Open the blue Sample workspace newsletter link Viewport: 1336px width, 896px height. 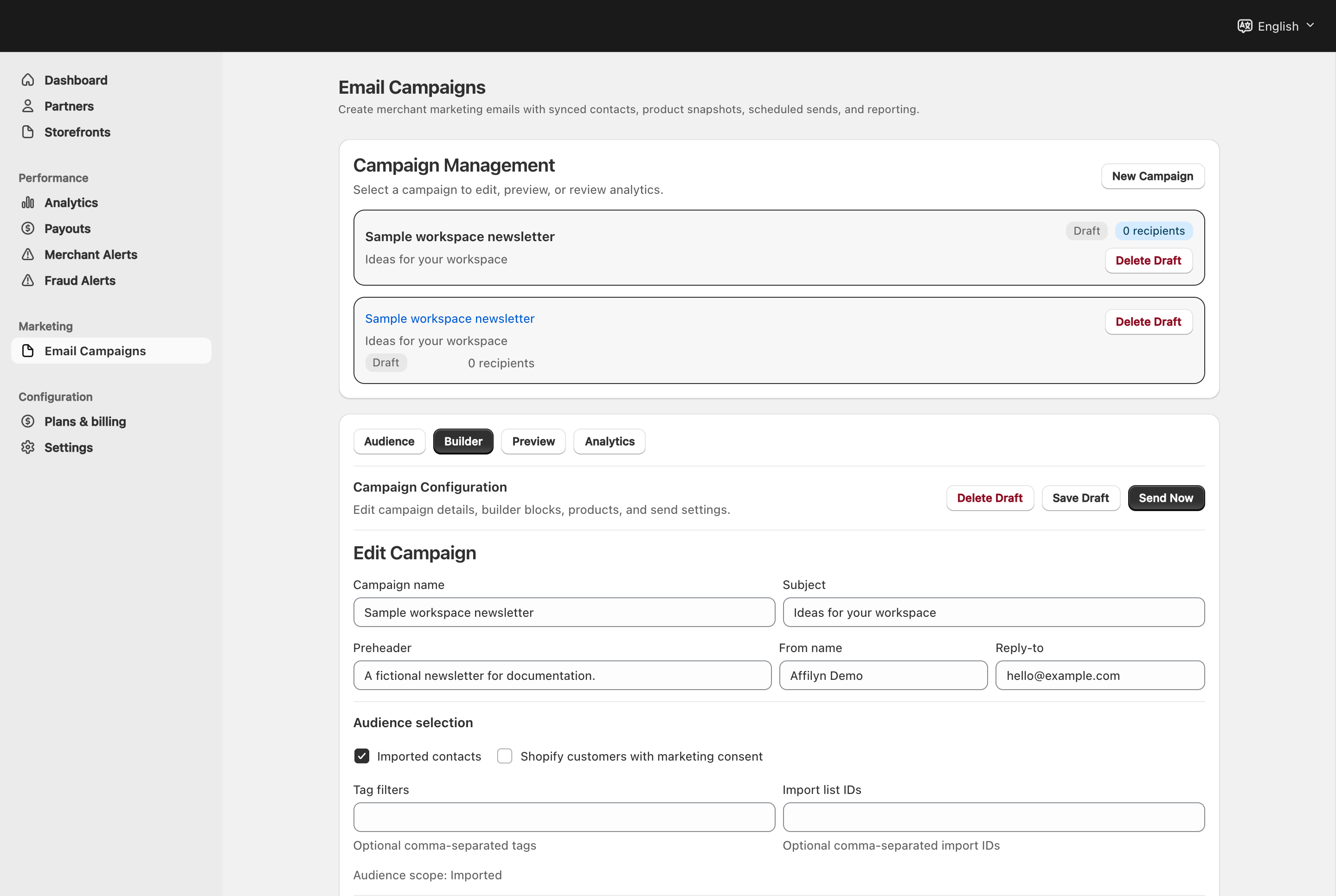450,318
